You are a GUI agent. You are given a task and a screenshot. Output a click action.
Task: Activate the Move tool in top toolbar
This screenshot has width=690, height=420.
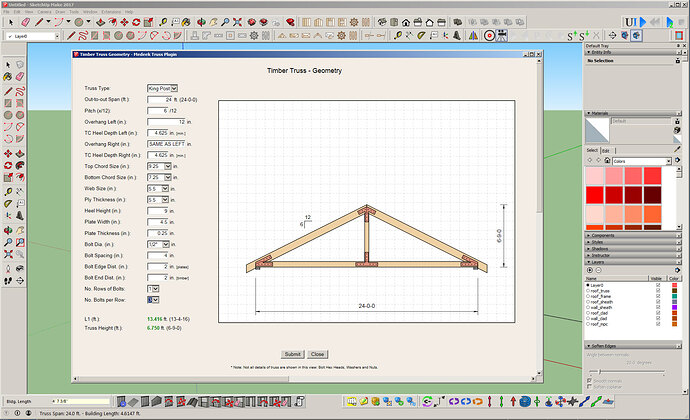click(x=125, y=22)
